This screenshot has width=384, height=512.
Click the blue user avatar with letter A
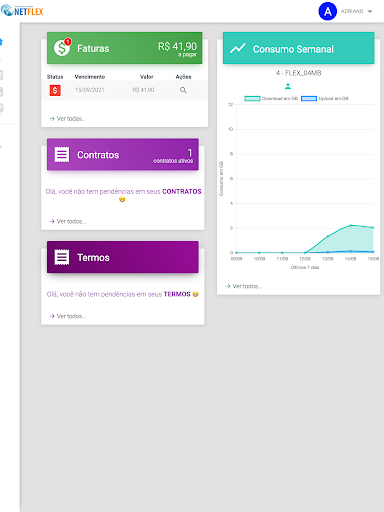point(328,11)
